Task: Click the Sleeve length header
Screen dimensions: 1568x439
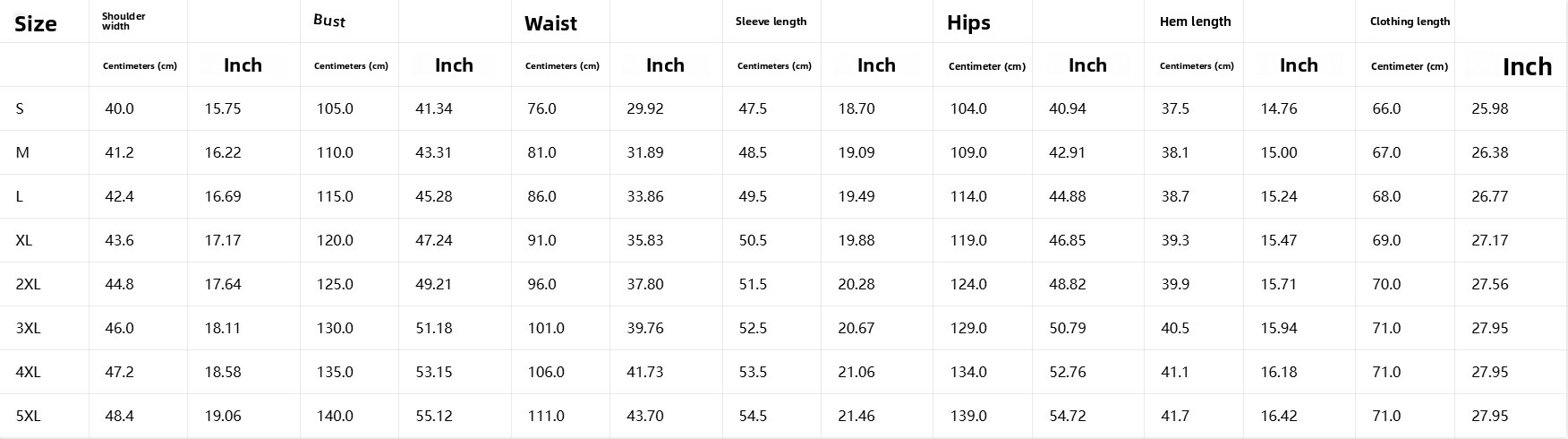Action: [771, 22]
